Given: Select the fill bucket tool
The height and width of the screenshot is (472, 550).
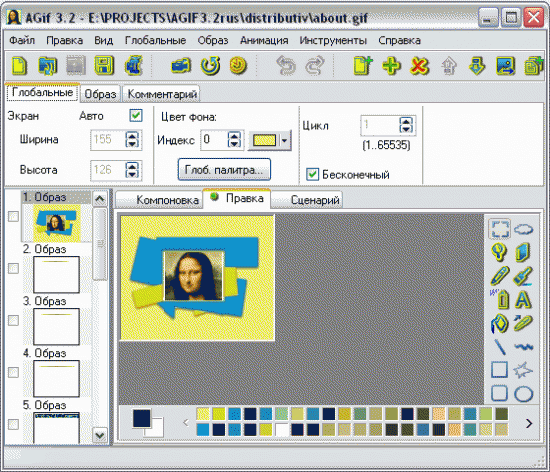Looking at the screenshot, I should 499,323.
